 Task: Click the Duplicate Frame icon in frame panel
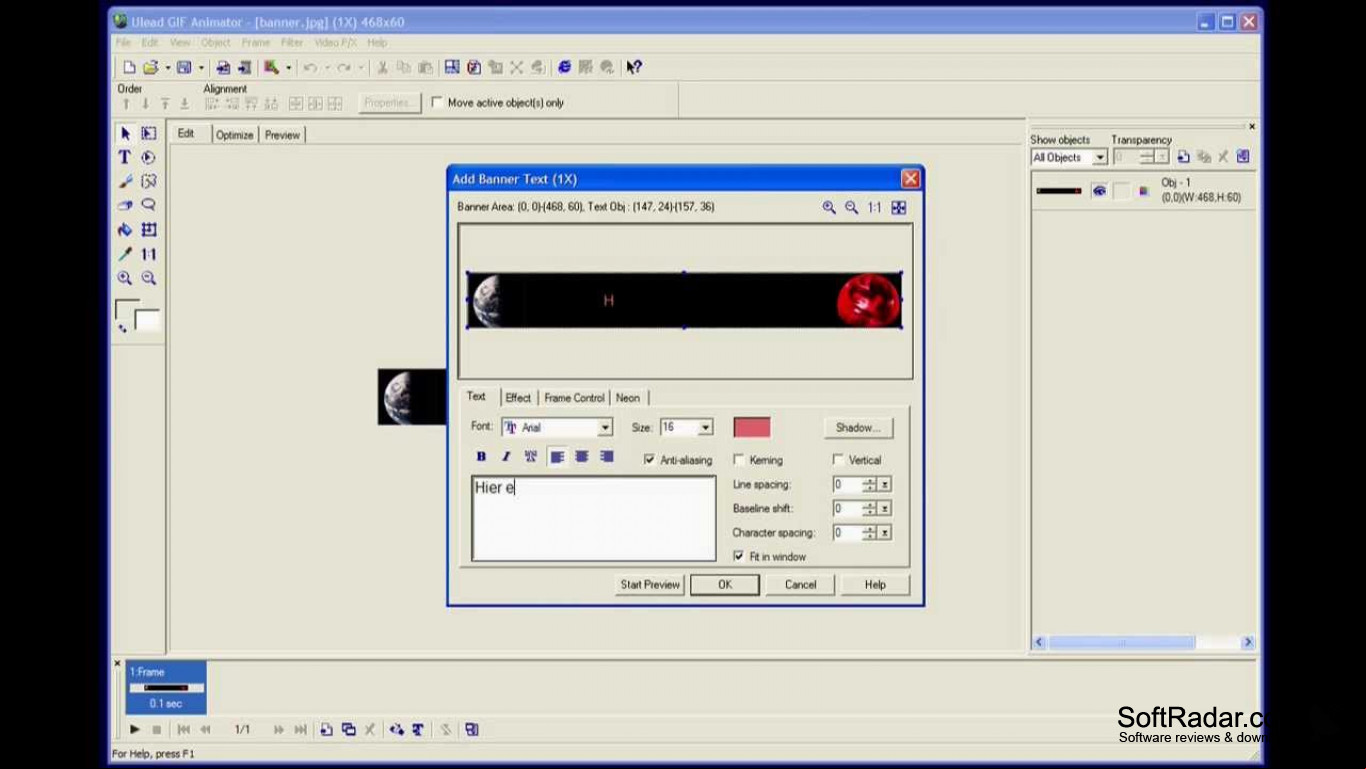(348, 730)
